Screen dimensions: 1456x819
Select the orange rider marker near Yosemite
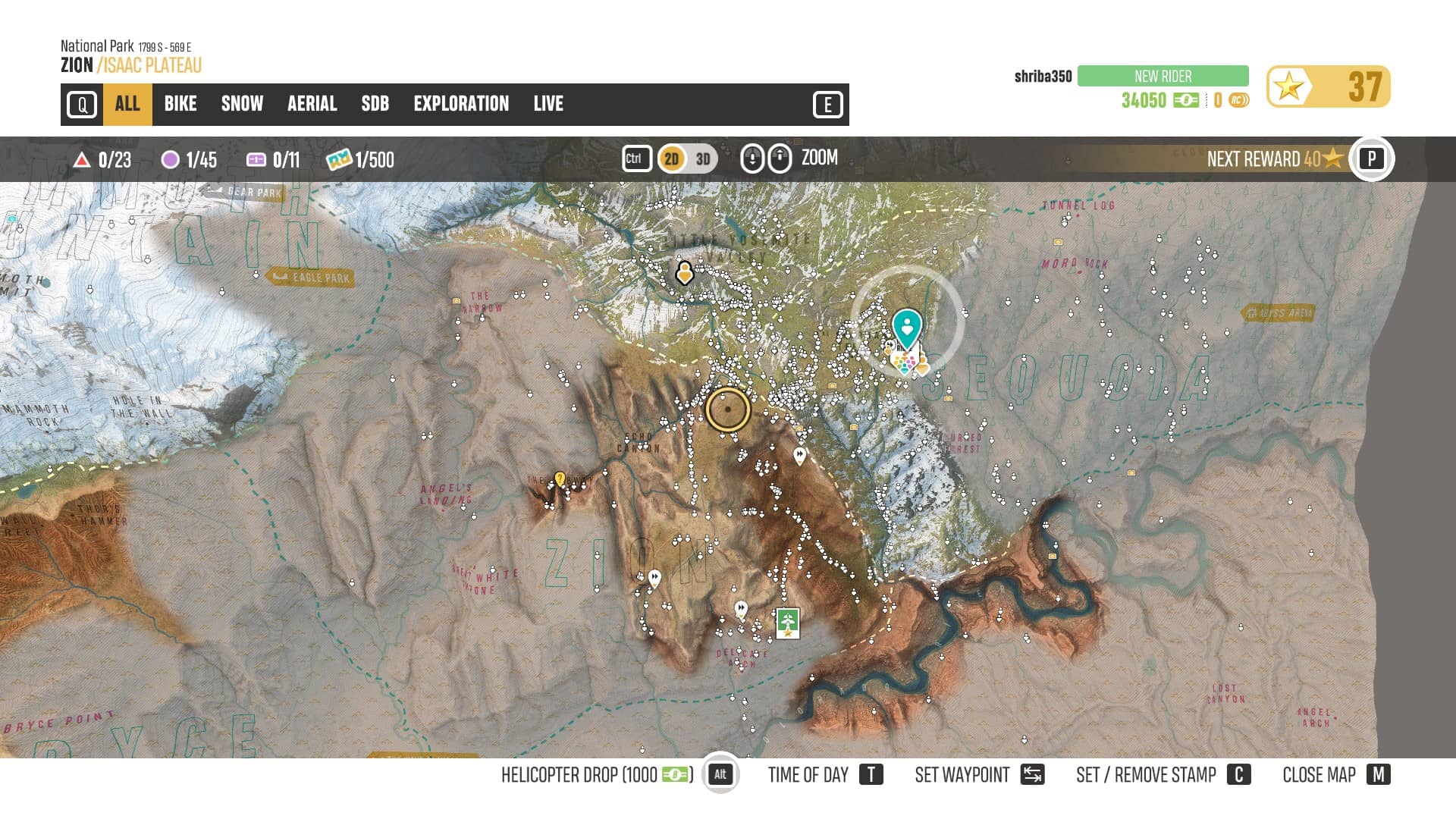tap(684, 272)
